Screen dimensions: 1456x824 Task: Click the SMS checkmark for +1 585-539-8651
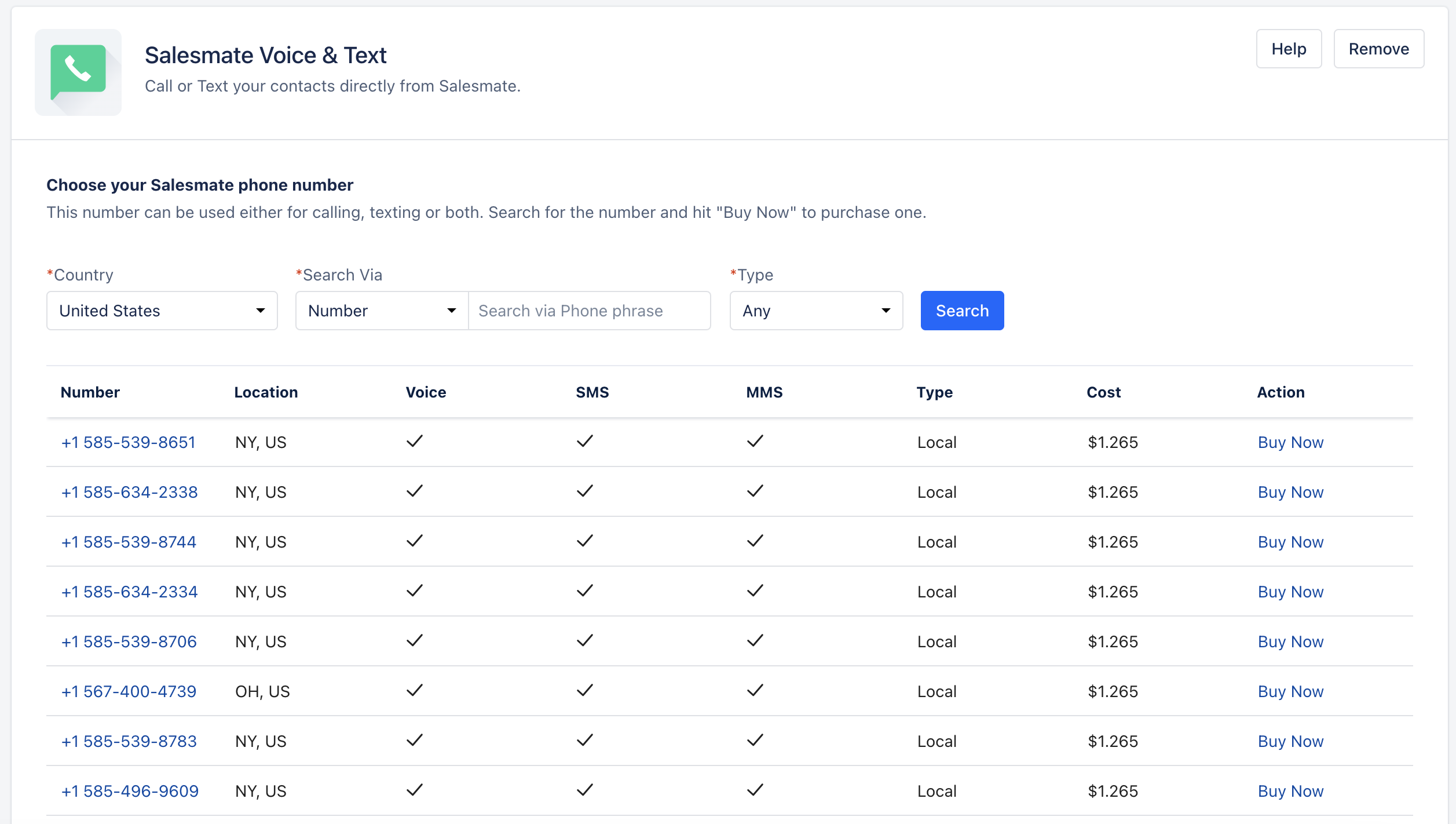[585, 441]
